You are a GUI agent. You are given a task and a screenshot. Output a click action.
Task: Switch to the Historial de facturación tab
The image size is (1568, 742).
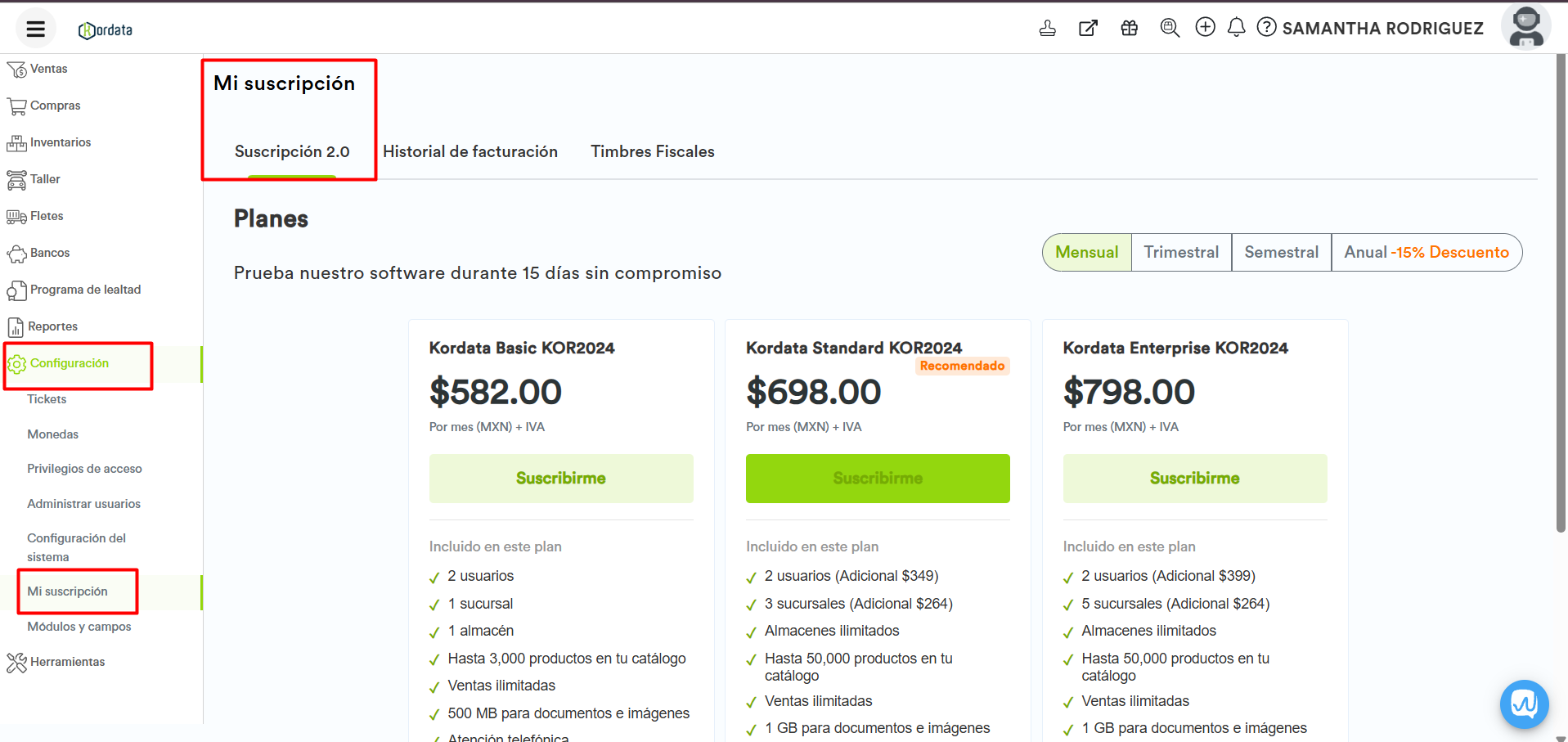click(x=470, y=152)
